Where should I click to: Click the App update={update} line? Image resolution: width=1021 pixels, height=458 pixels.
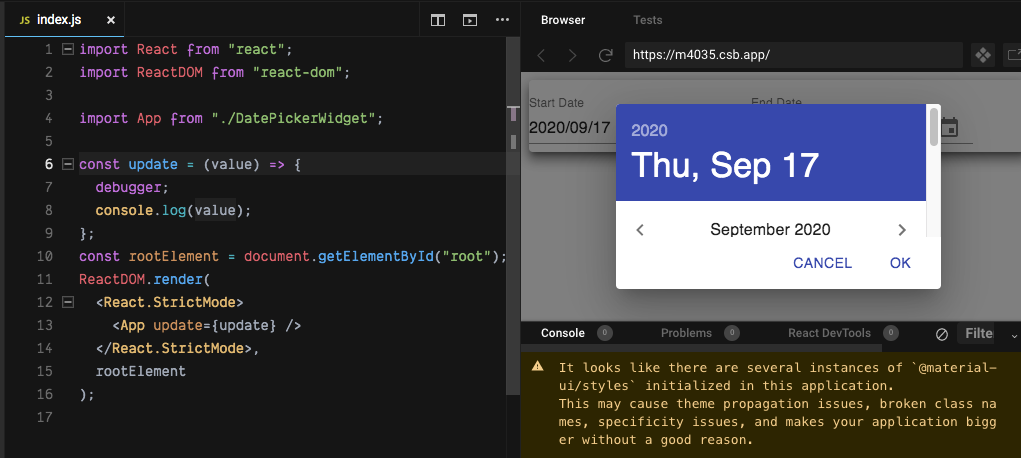[206, 325]
